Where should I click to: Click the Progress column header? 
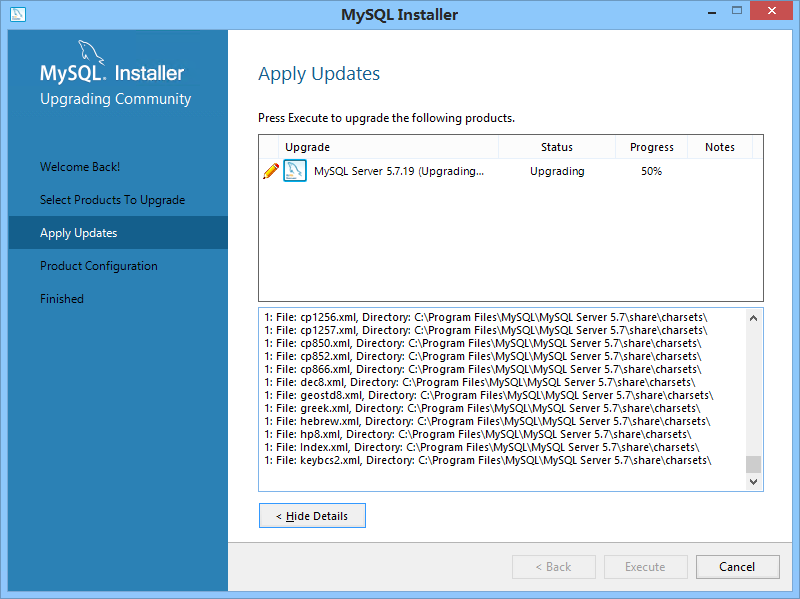point(652,147)
